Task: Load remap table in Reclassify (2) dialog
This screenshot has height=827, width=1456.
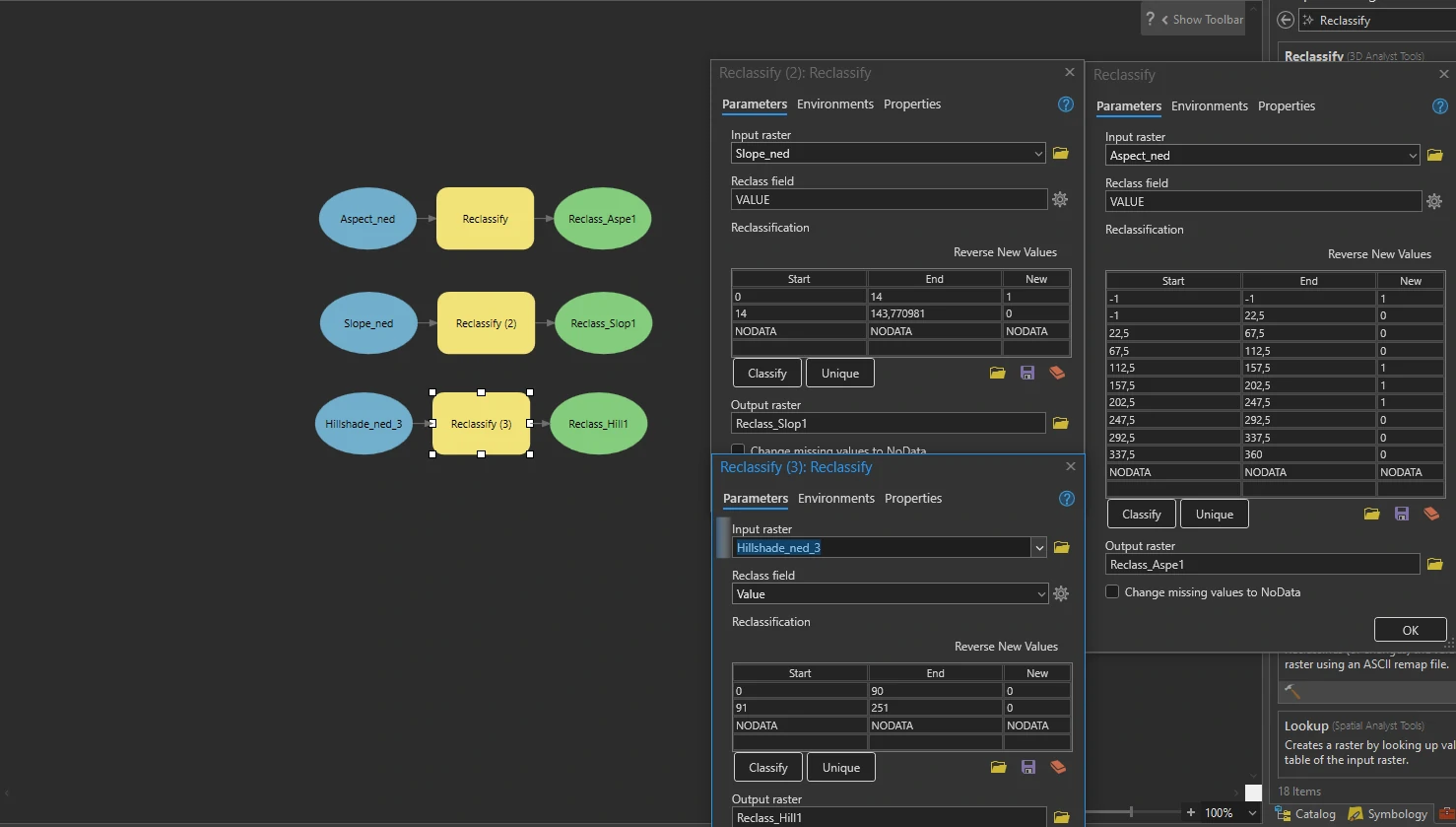Action: (x=998, y=373)
